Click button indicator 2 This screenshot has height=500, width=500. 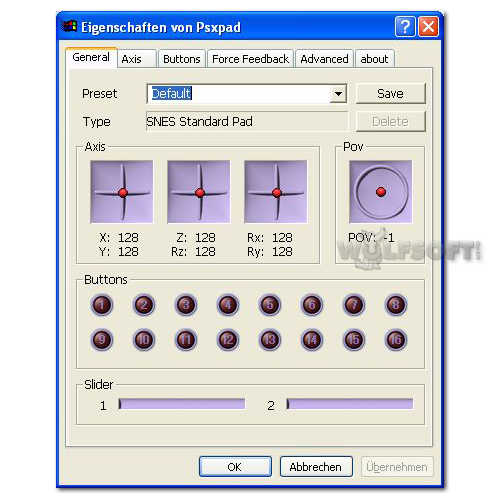144,305
